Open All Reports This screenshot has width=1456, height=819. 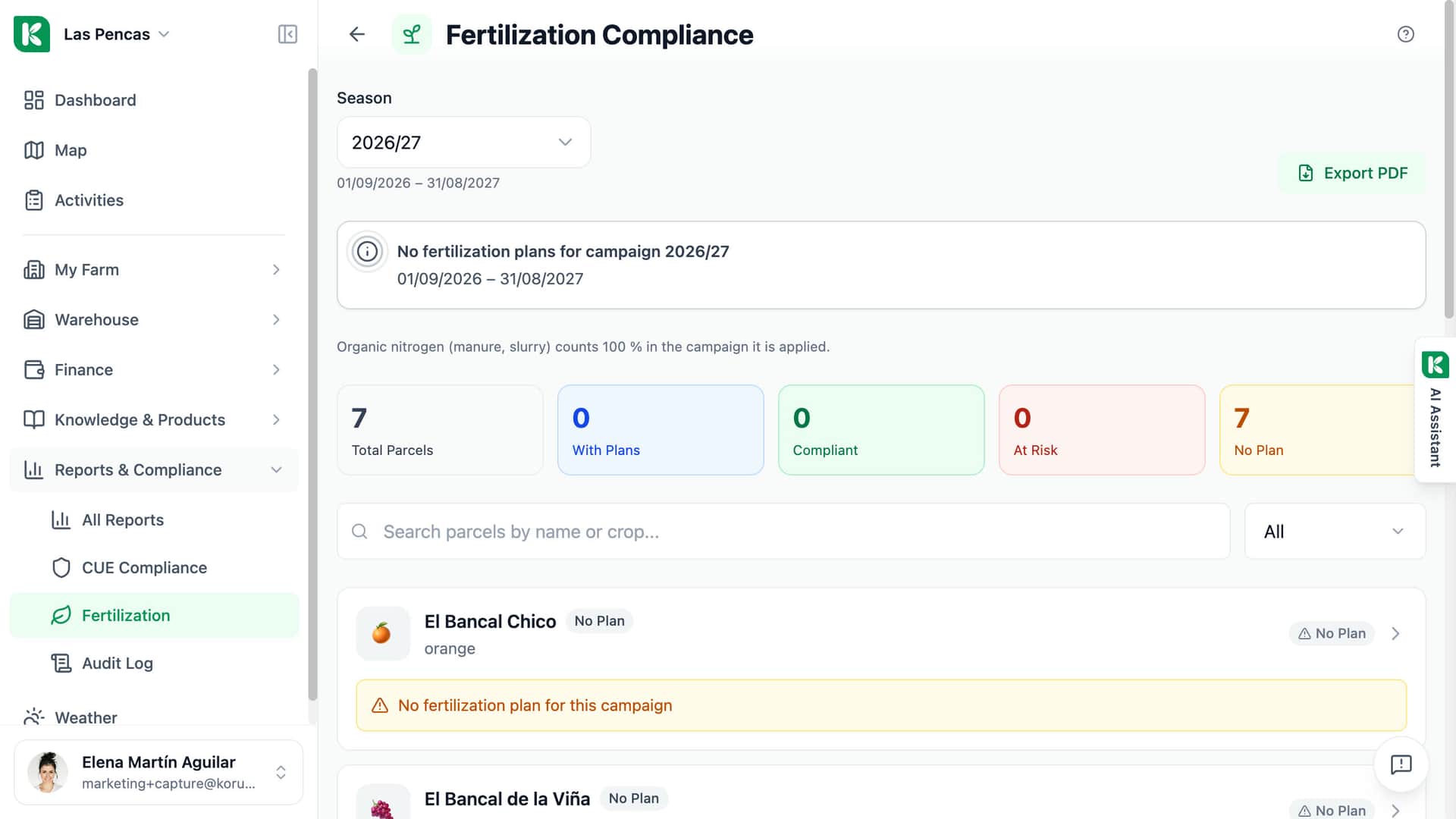154,520
